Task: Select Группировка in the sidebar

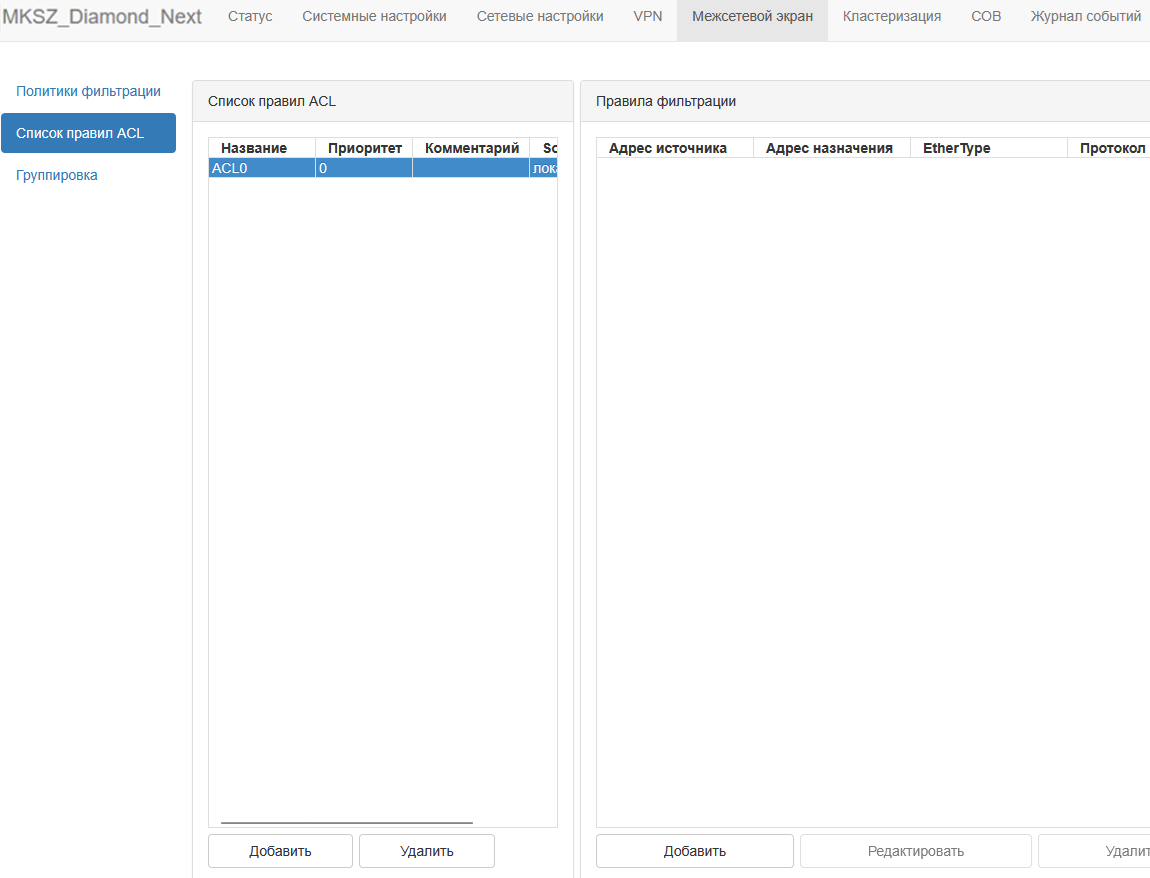Action: pyautogui.click(x=57, y=175)
